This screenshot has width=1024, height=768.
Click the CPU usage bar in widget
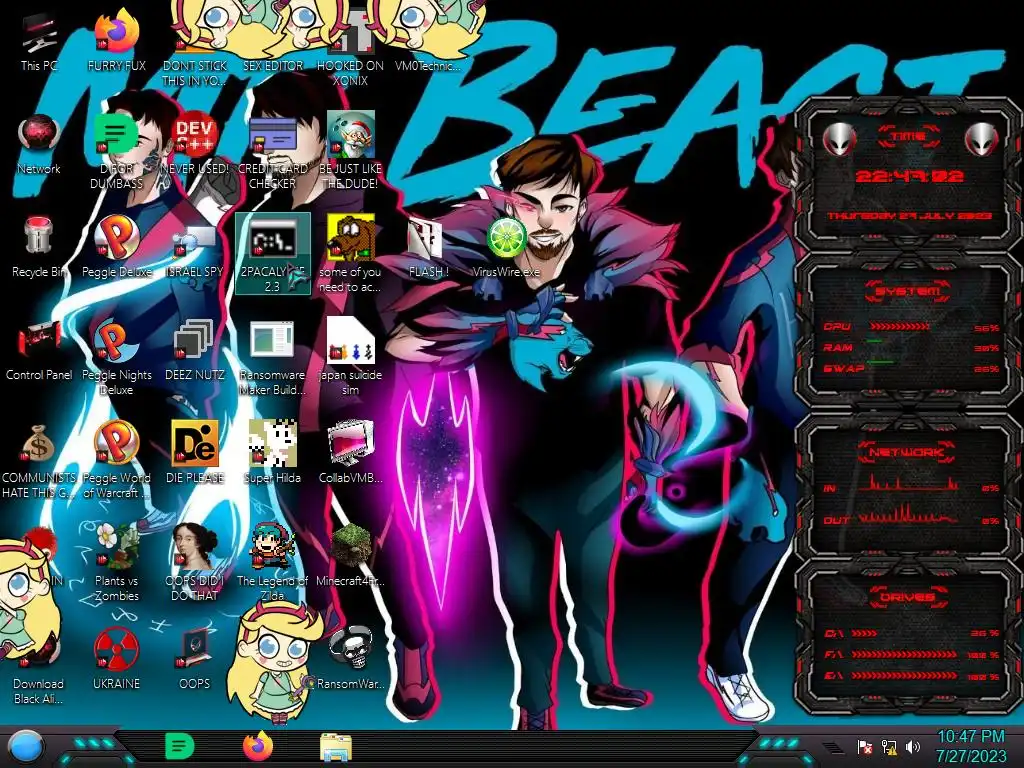point(899,326)
